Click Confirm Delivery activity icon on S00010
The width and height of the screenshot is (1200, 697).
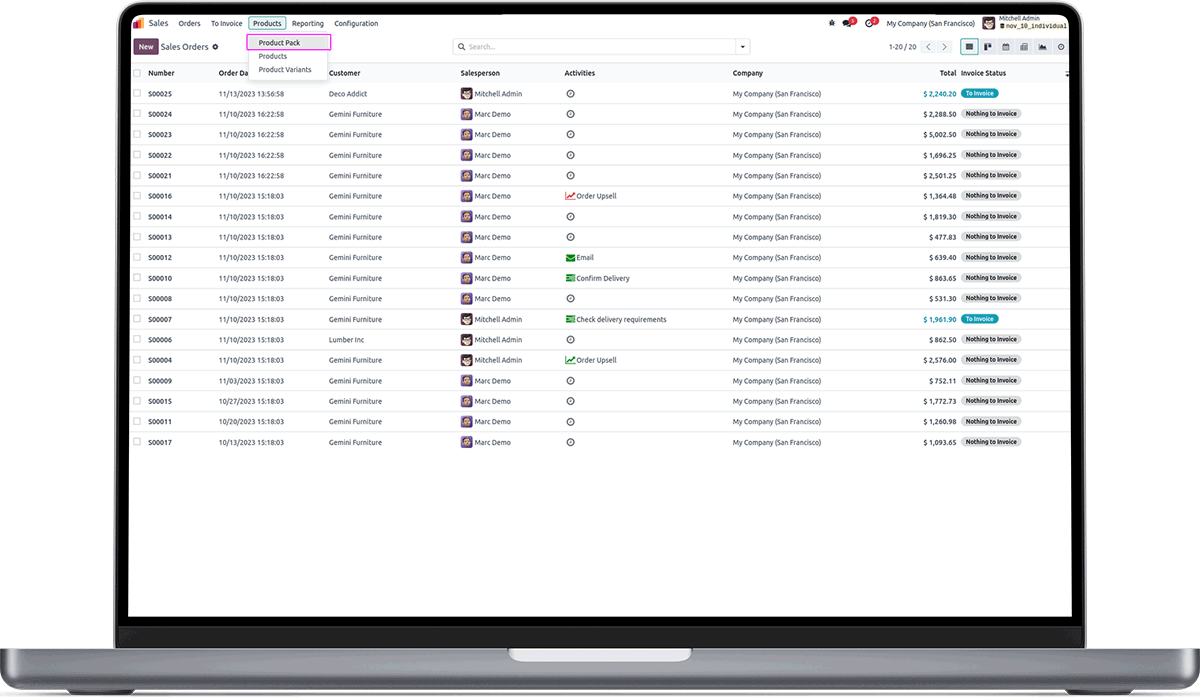pos(570,278)
